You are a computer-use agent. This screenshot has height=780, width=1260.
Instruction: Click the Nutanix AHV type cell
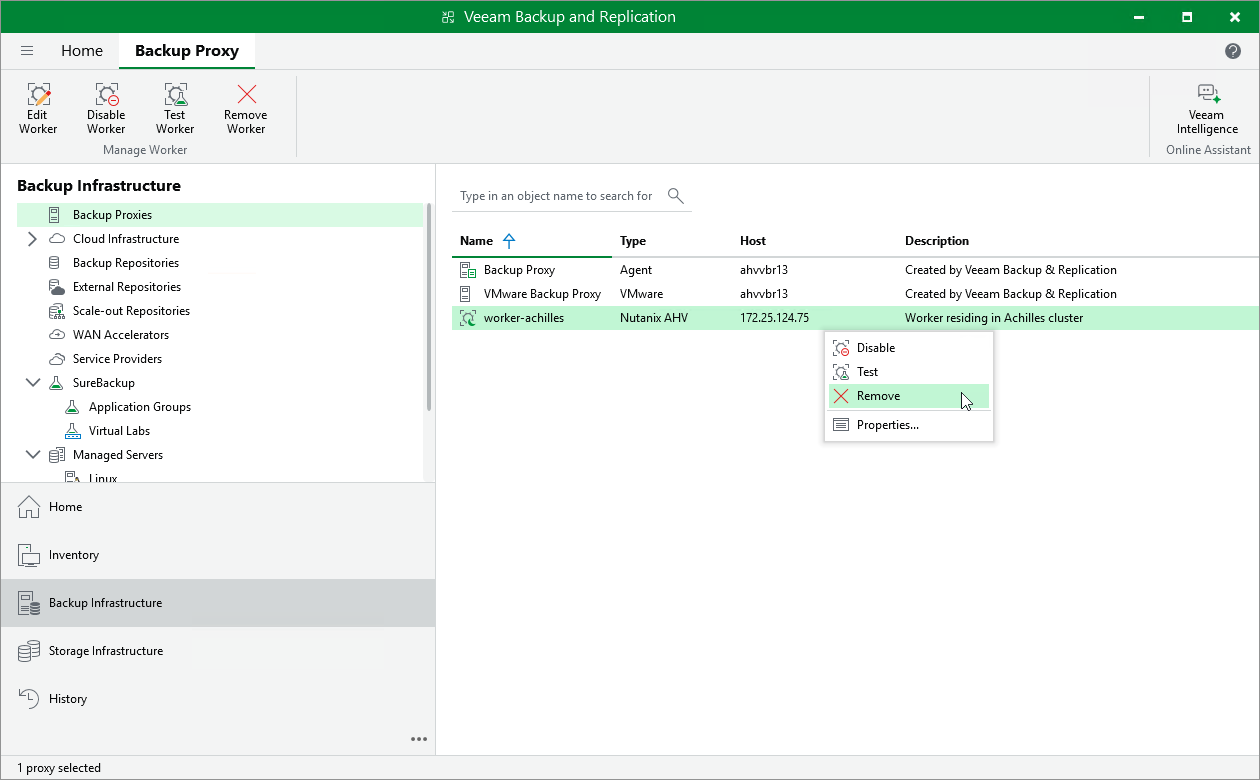pyautogui.click(x=654, y=318)
